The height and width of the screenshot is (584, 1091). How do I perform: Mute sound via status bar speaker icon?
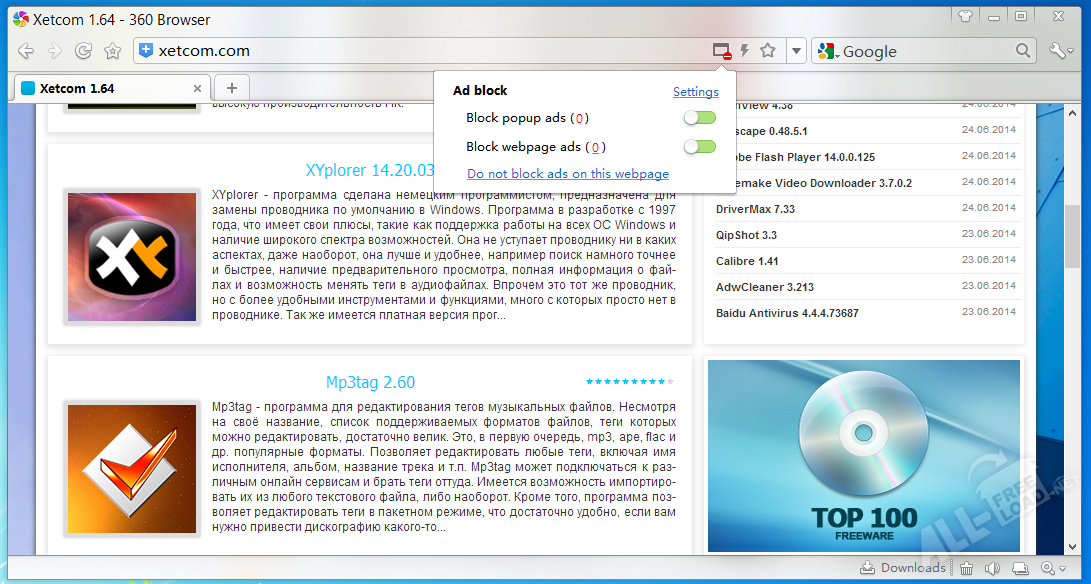pyautogui.click(x=992, y=568)
